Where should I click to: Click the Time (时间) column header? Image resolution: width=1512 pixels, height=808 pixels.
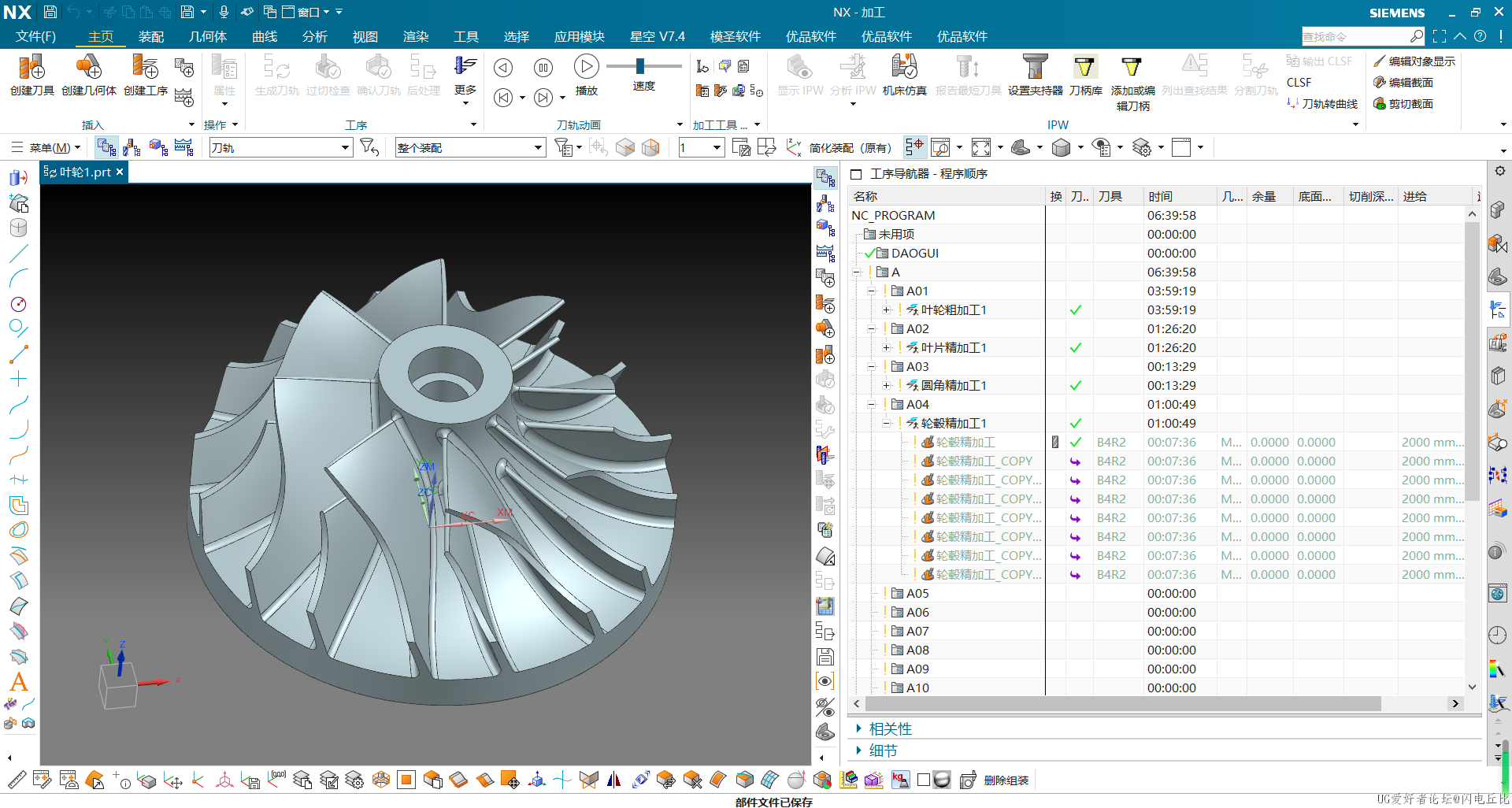pyautogui.click(x=1179, y=196)
